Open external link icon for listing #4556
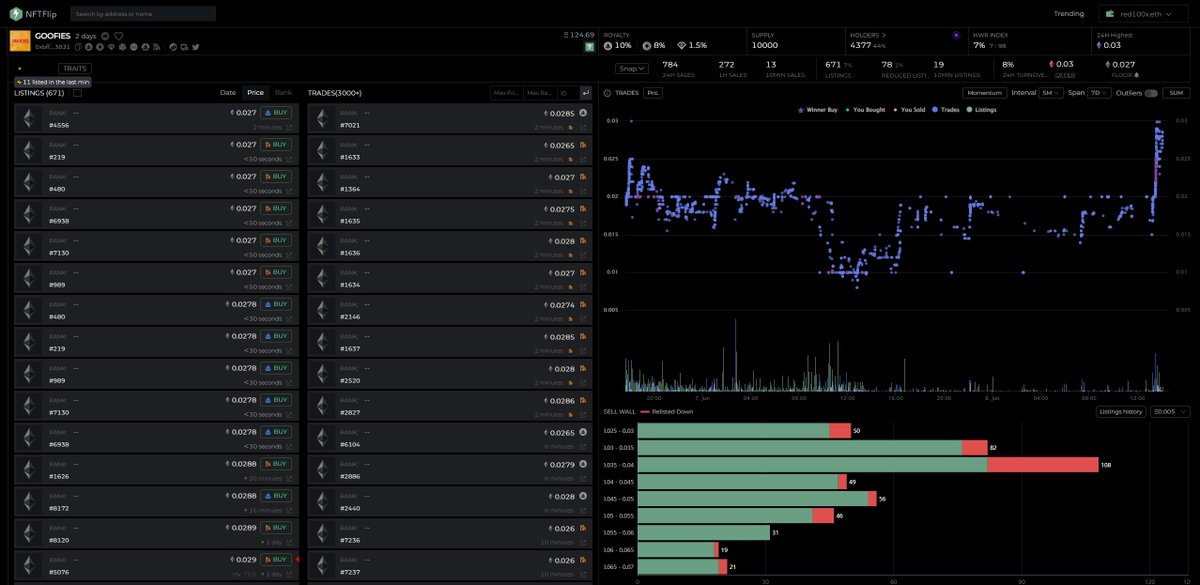1200x585 pixels. [290, 127]
